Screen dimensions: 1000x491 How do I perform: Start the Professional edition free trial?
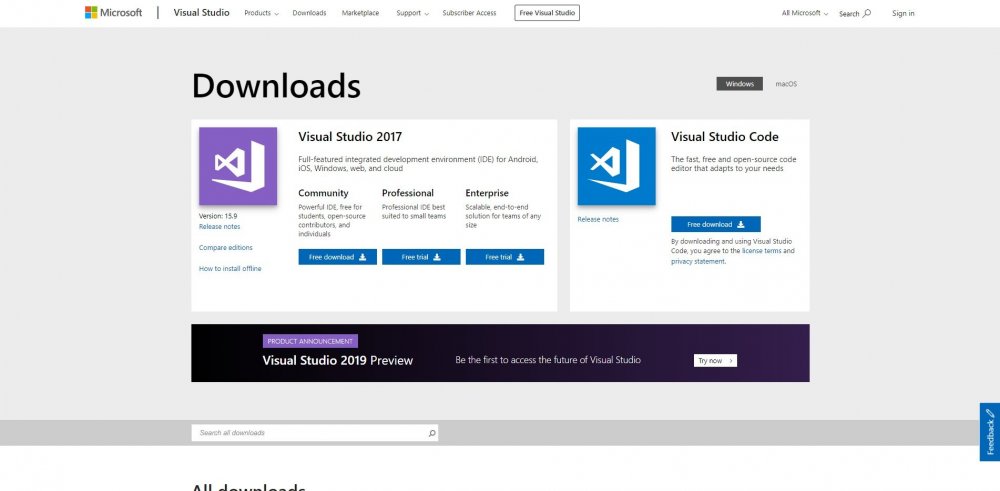coord(421,257)
